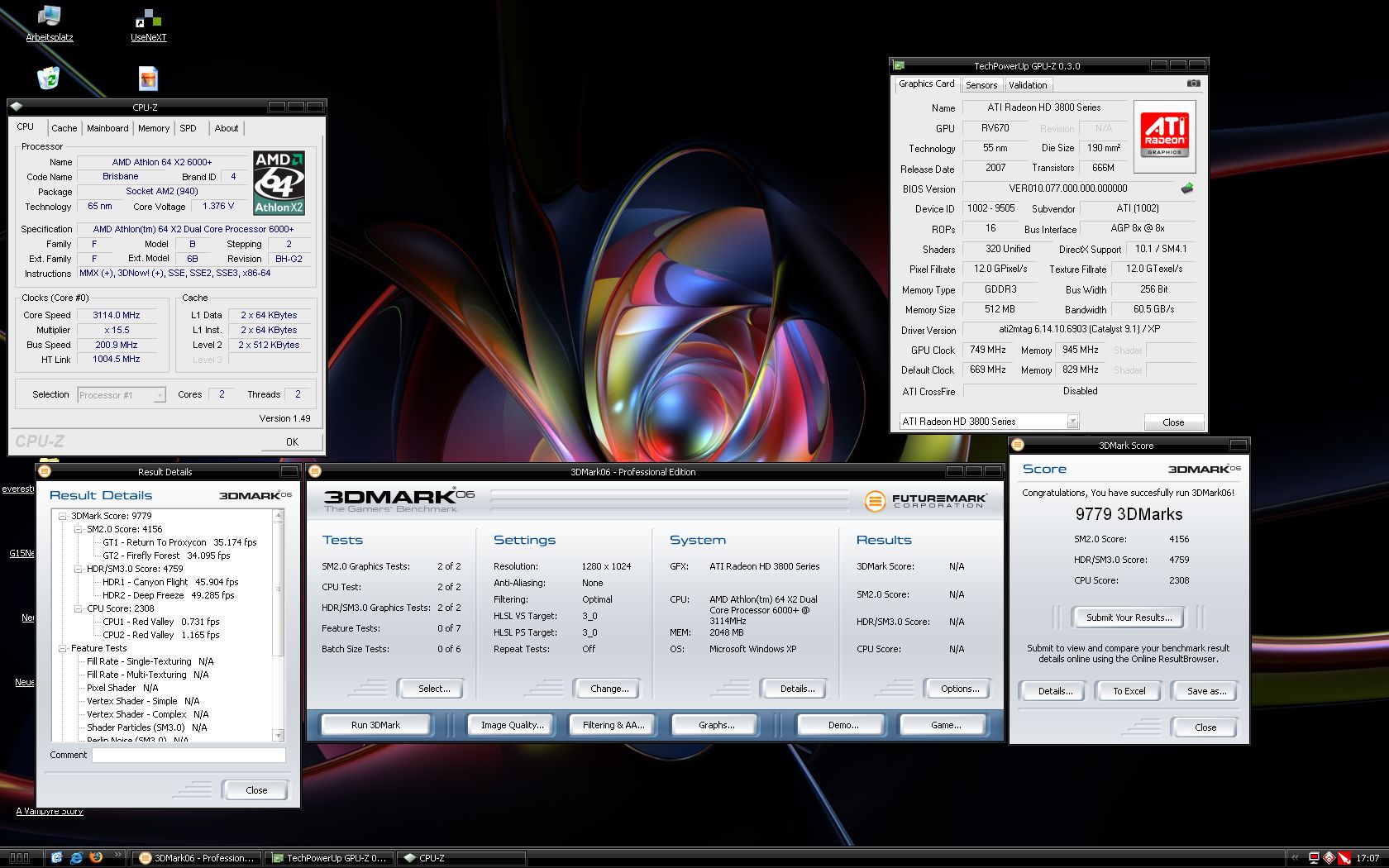
Task: Click the 17:07 taskbar clock
Action: tap(1368, 858)
